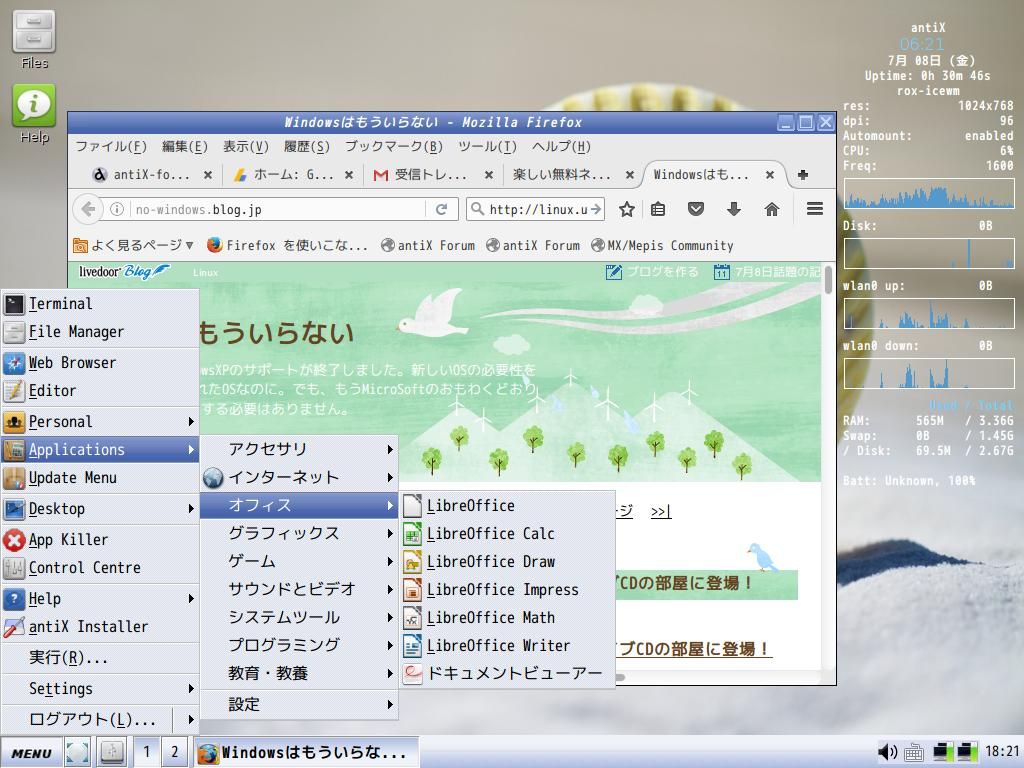Click Firefox を使いこな... bookmark
Image resolution: width=1024 pixels, height=768 pixels.
point(287,245)
